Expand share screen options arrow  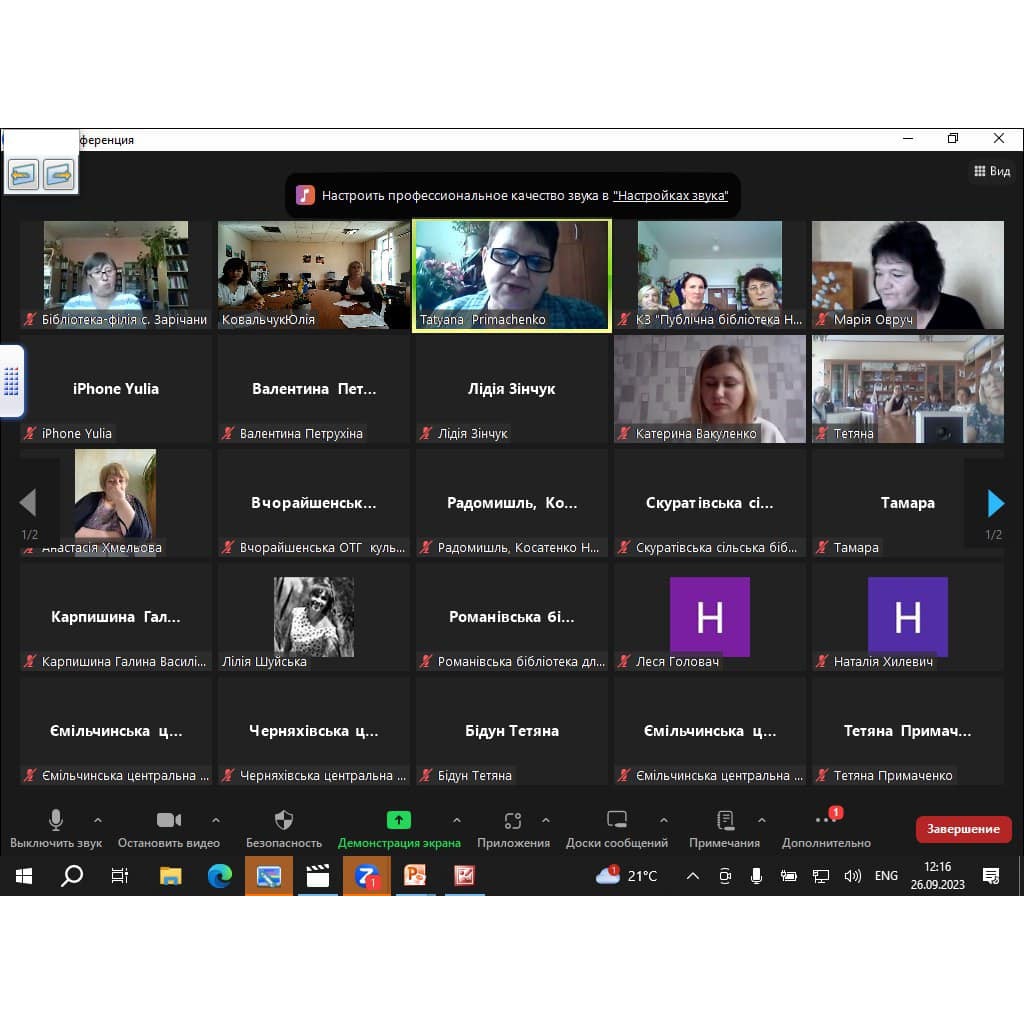coord(457,820)
